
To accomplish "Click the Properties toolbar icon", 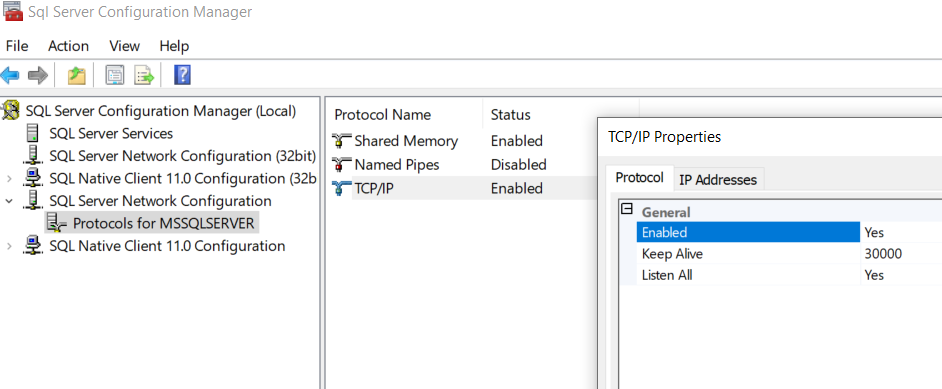I will click(x=115, y=76).
